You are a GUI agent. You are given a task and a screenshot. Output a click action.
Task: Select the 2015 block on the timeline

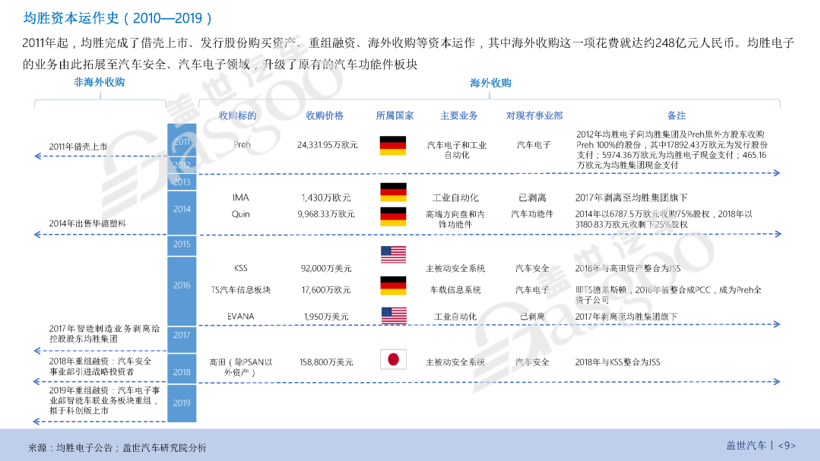tap(181, 245)
